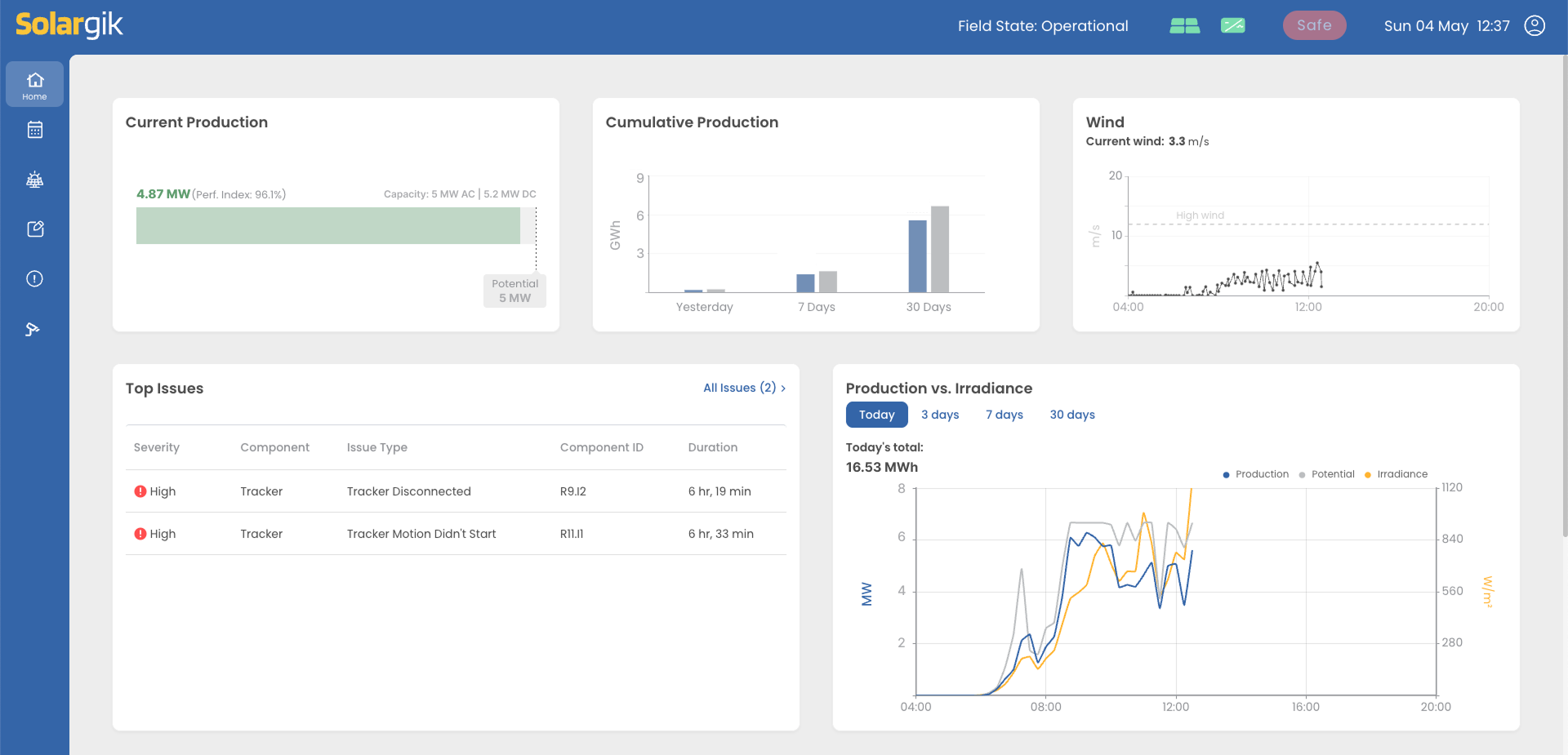Show 30 days production chart
The image size is (1568, 755).
click(x=1071, y=415)
